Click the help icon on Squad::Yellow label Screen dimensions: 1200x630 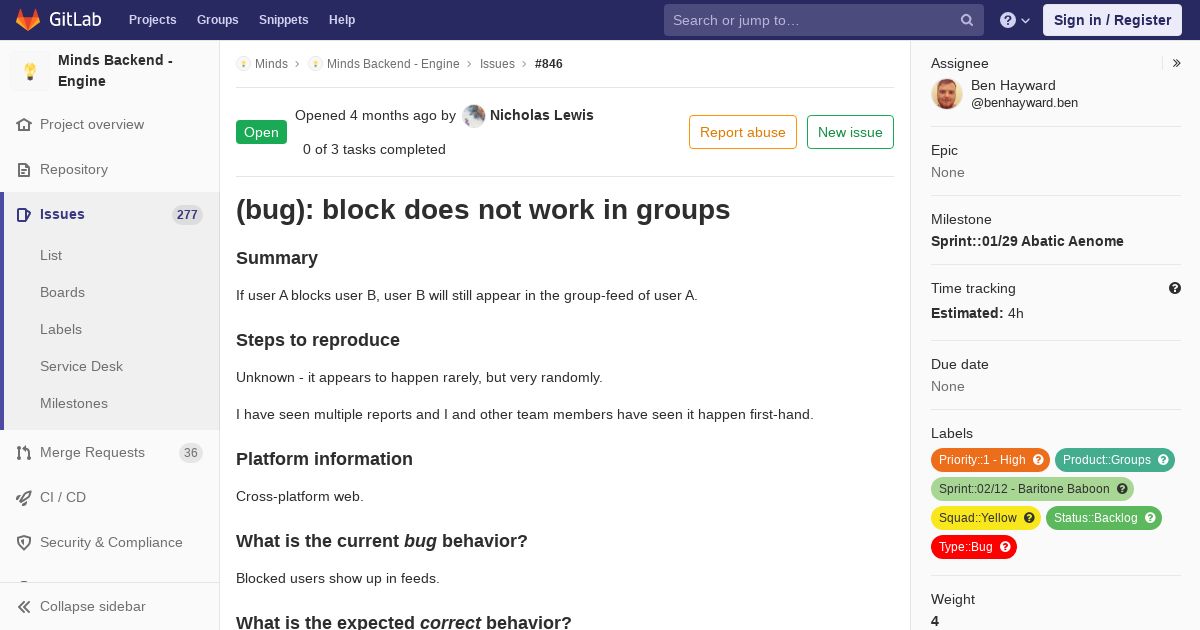click(1029, 518)
